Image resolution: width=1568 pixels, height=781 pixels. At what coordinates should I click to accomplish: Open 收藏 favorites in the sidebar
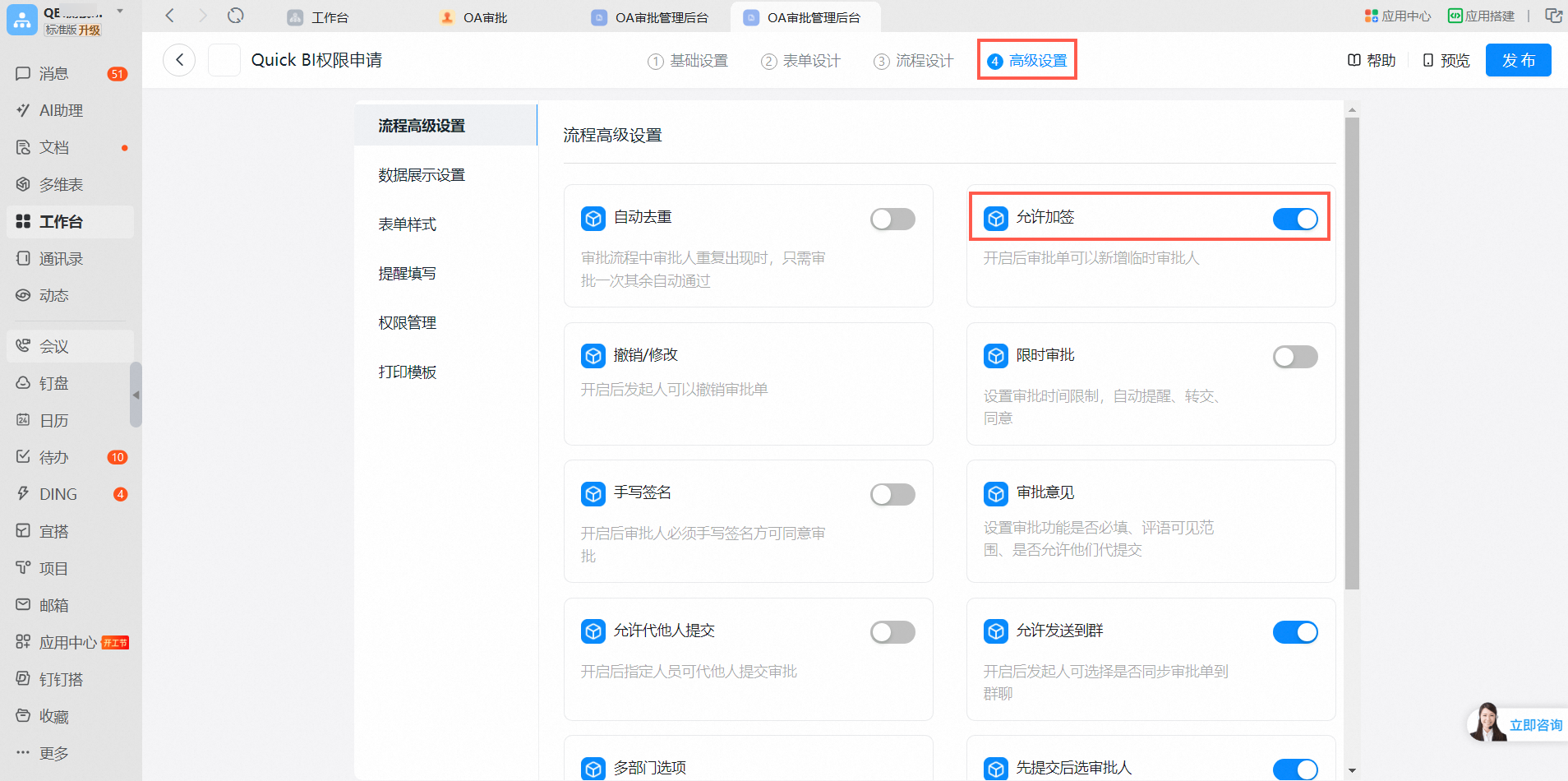(70, 717)
